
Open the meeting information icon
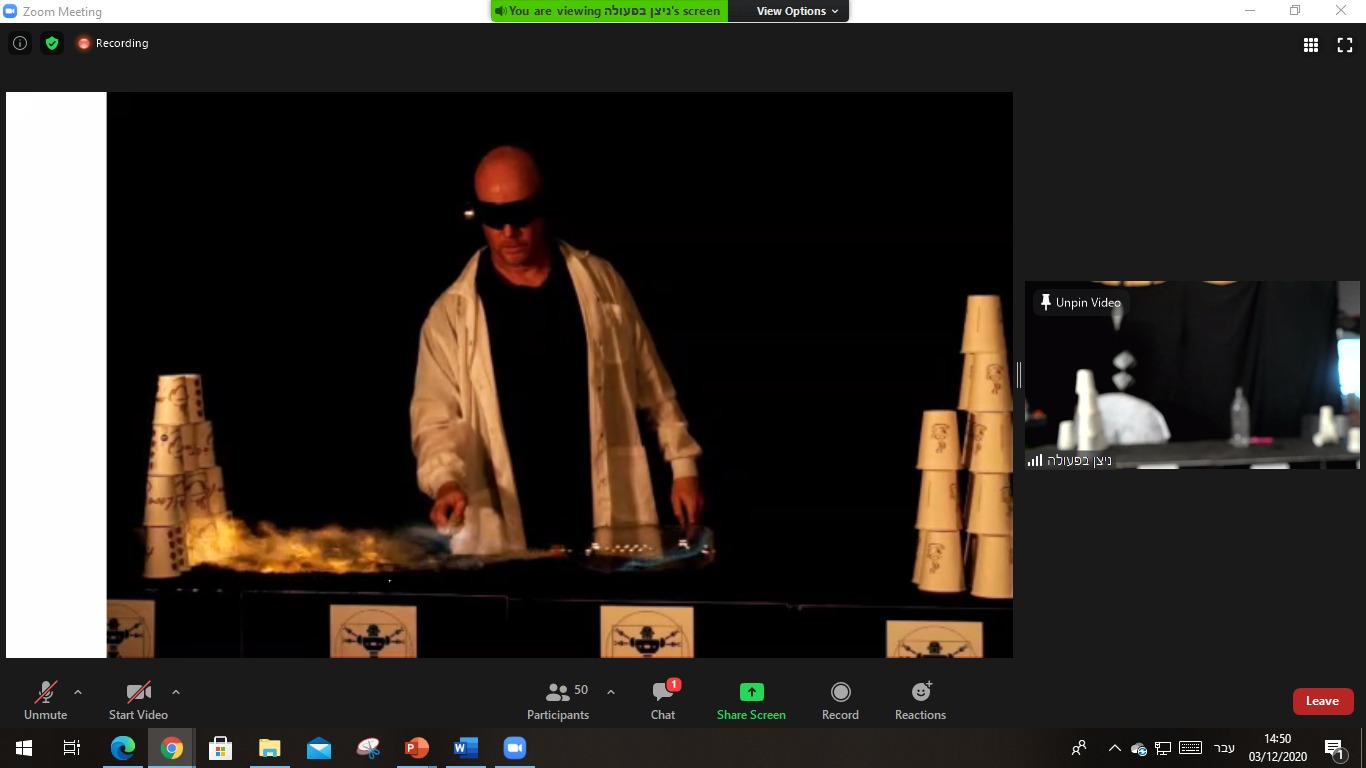click(20, 43)
